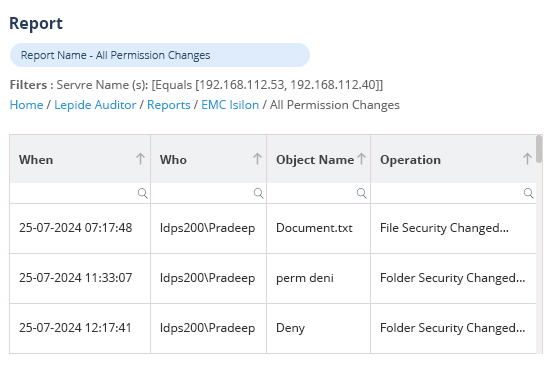Click the Object Name column header
This screenshot has height=380, width=552.
318,159
